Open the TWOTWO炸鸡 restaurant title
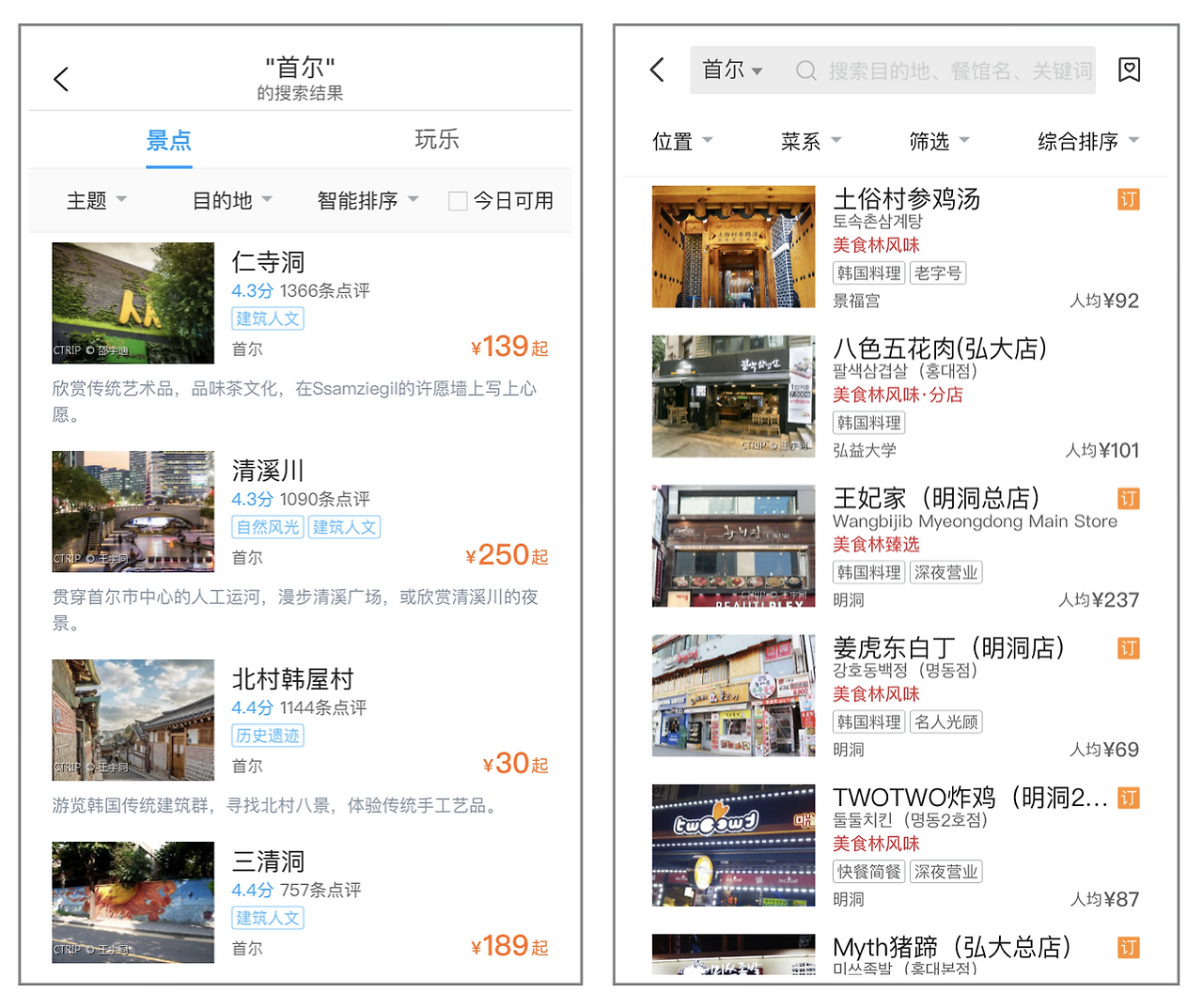 [971, 798]
